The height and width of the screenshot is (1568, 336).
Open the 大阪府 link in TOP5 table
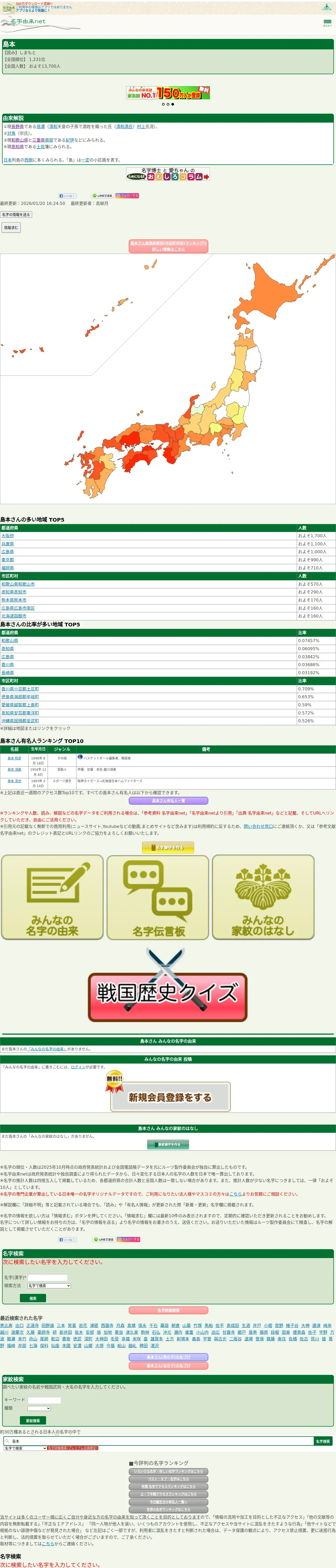[7, 536]
